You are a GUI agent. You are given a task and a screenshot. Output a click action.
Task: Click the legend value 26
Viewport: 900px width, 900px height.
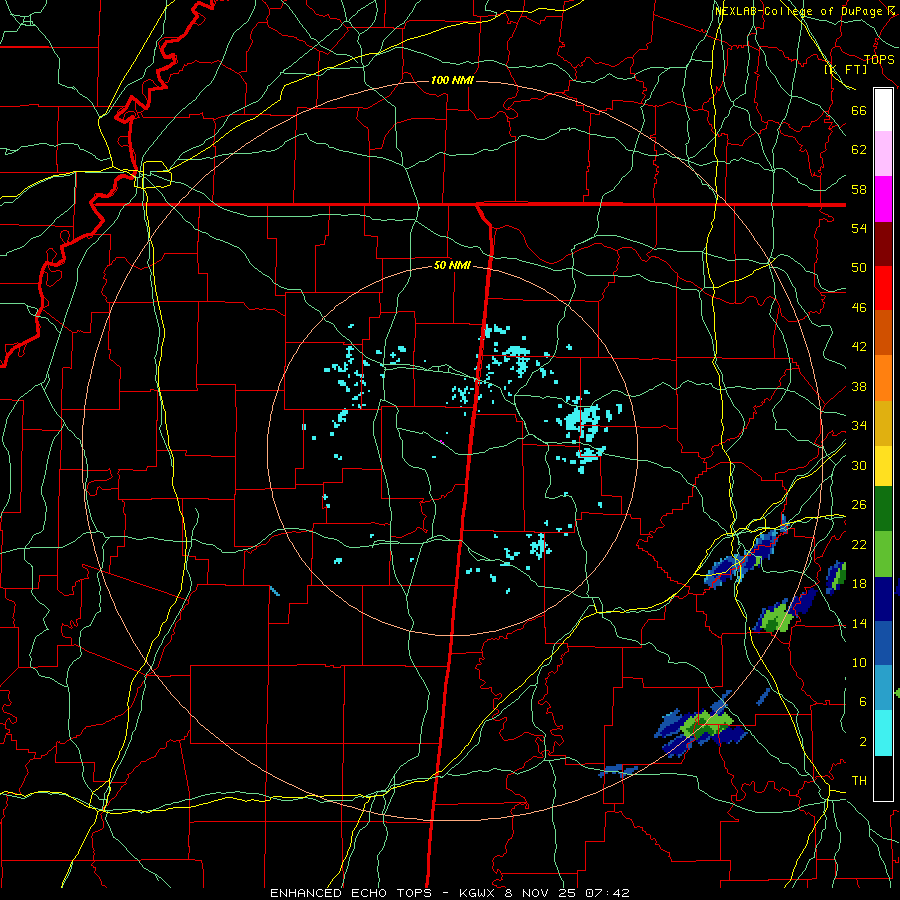tap(859, 505)
